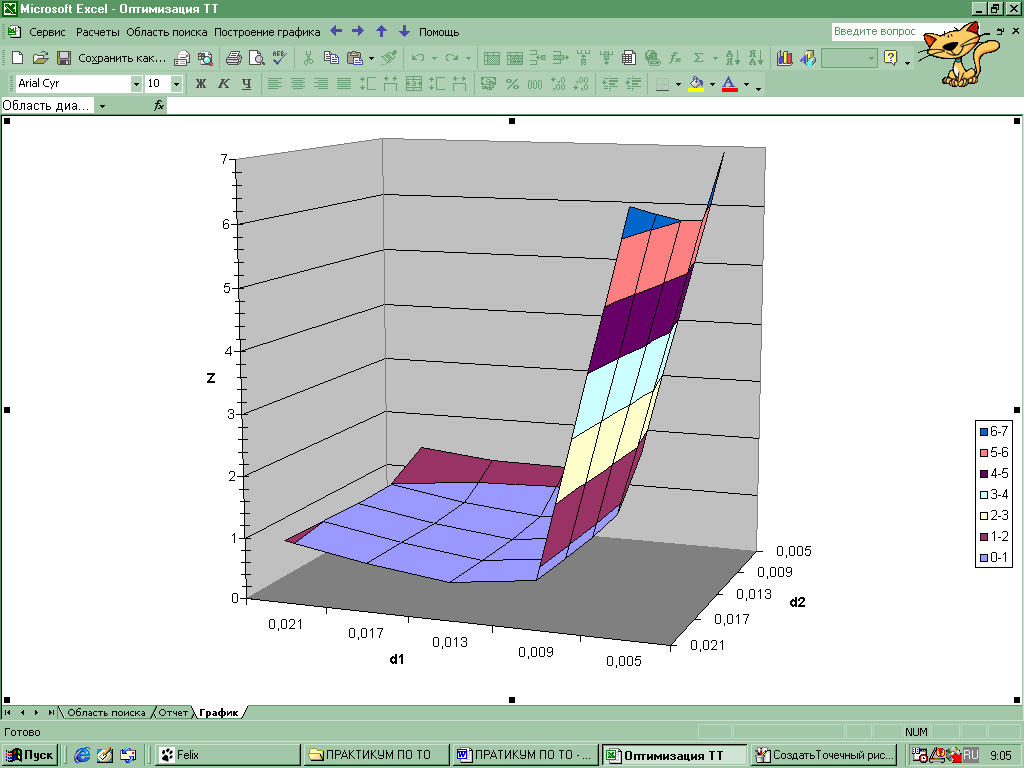Screen dimensions: 1024x768
Task: Click the Print printer icon
Action: tap(233, 58)
